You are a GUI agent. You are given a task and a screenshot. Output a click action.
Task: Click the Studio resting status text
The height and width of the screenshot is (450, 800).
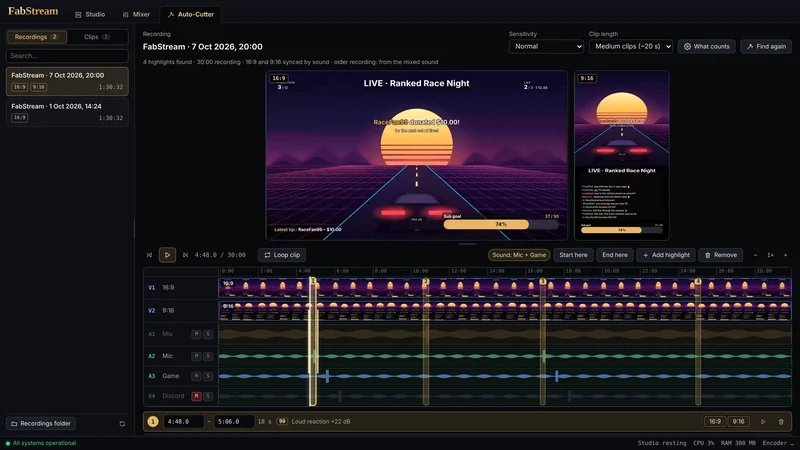(662, 443)
